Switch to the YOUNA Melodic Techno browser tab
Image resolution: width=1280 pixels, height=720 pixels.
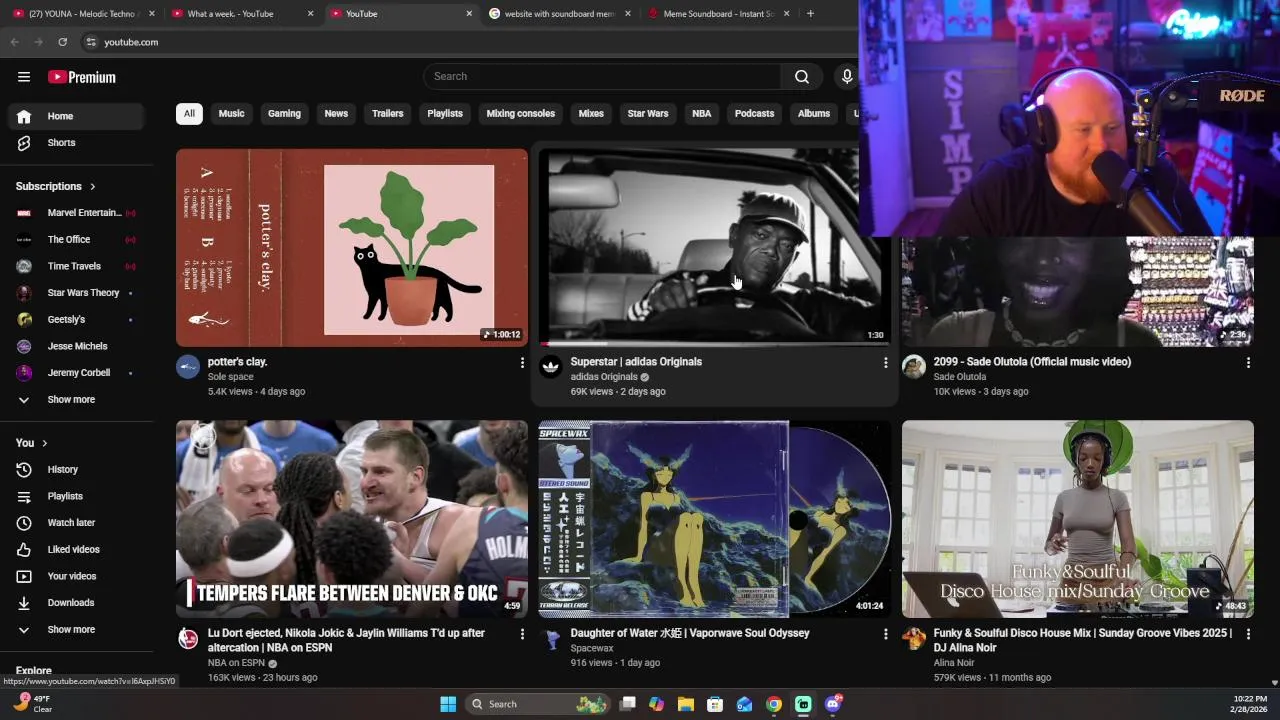point(83,14)
